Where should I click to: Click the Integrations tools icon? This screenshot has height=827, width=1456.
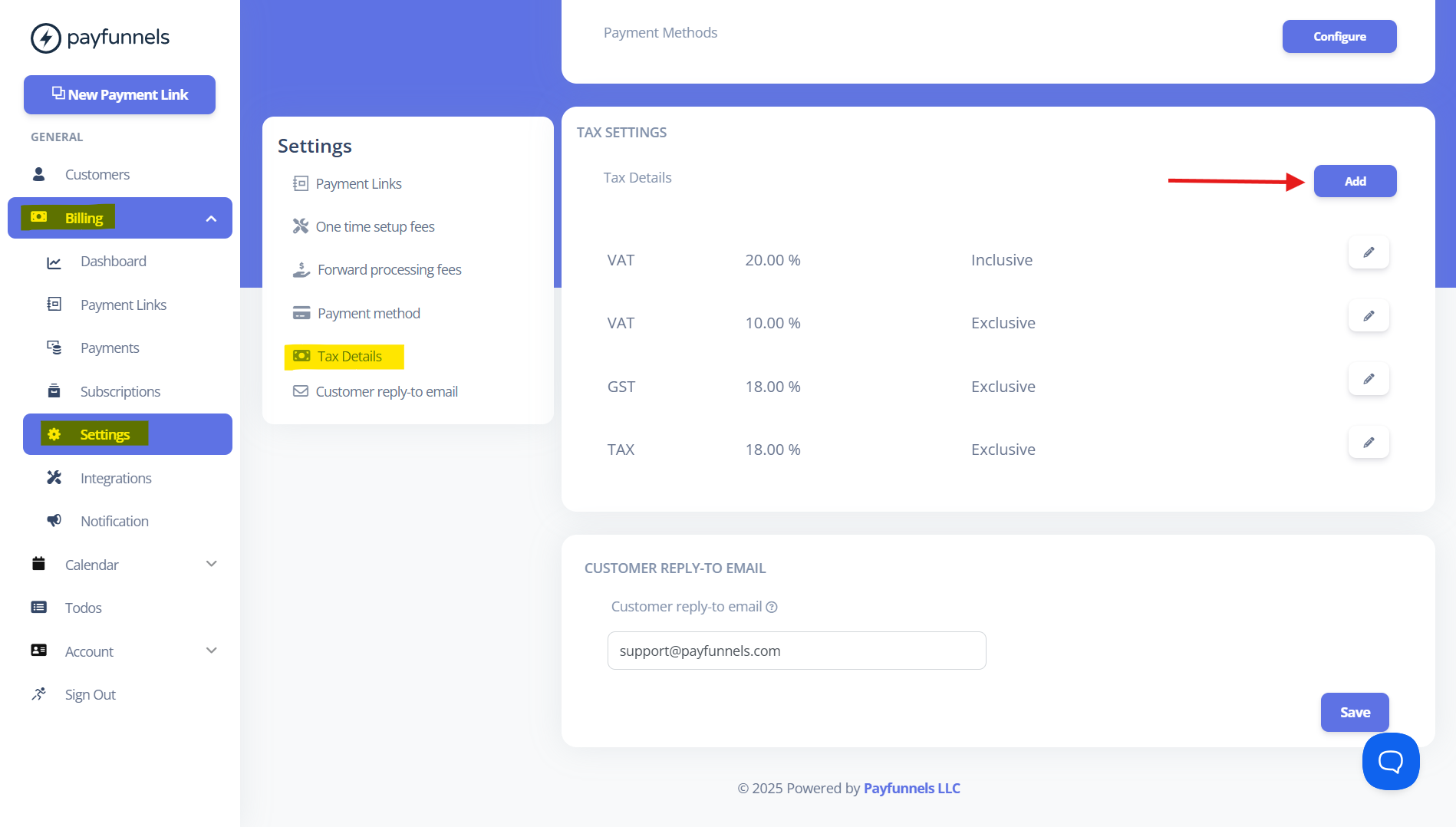point(54,478)
